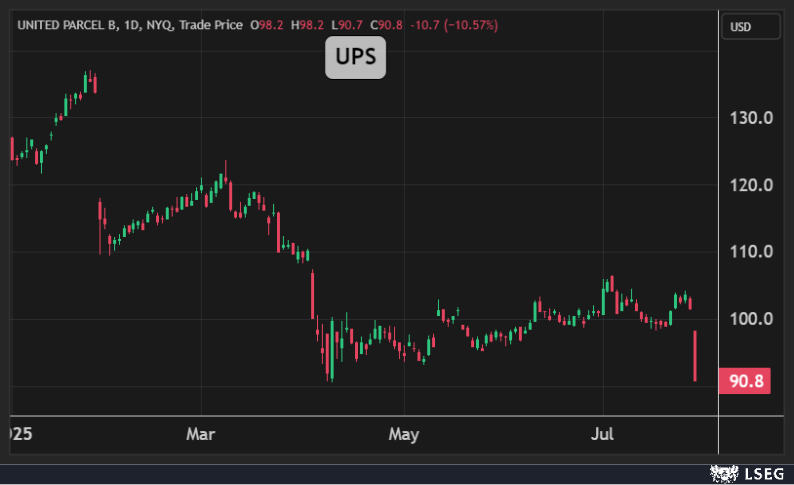Click the 100.0 price axis label
The width and height of the screenshot is (794, 485).
pos(752,319)
